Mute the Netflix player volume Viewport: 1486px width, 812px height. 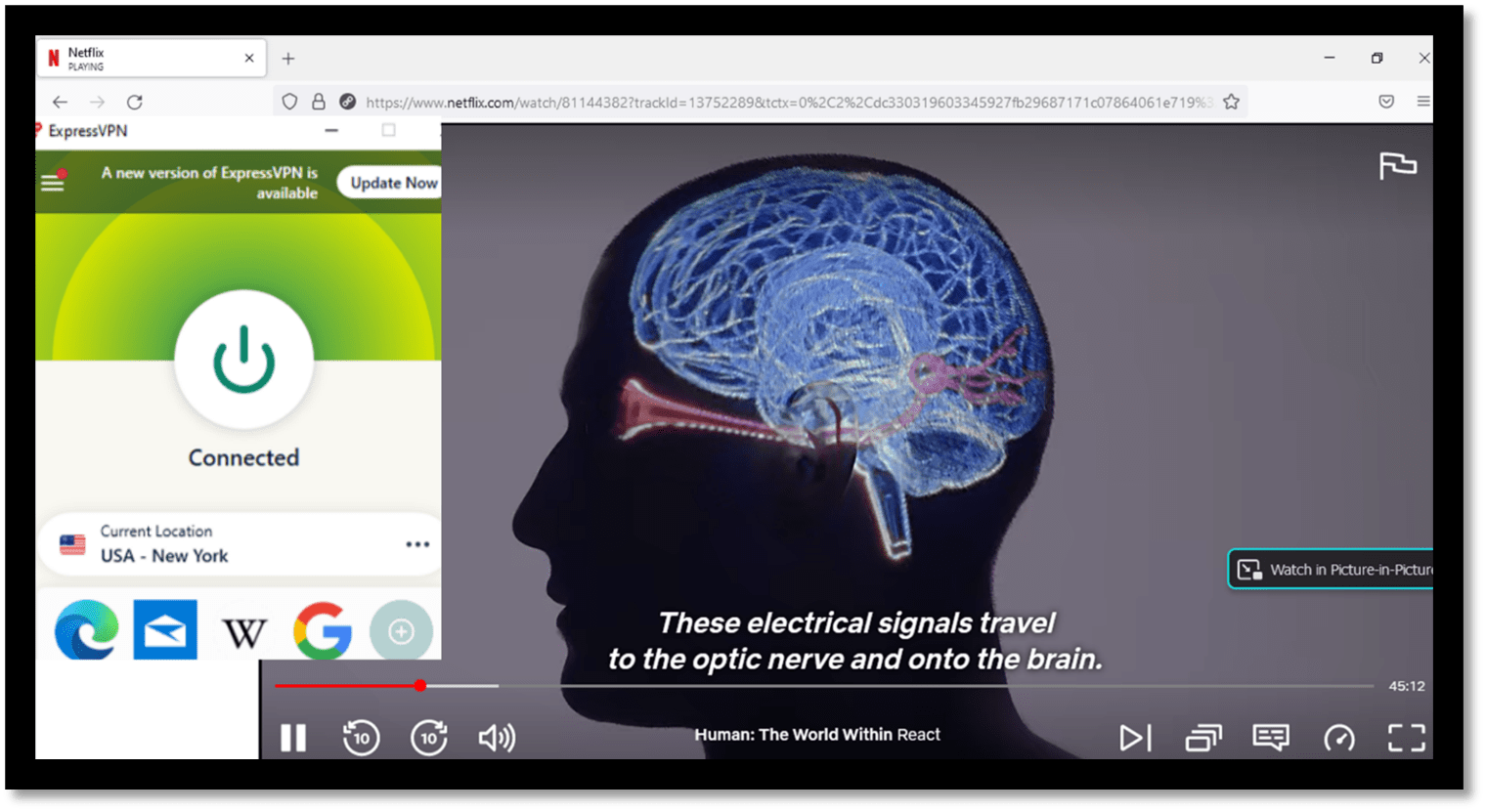coord(497,738)
